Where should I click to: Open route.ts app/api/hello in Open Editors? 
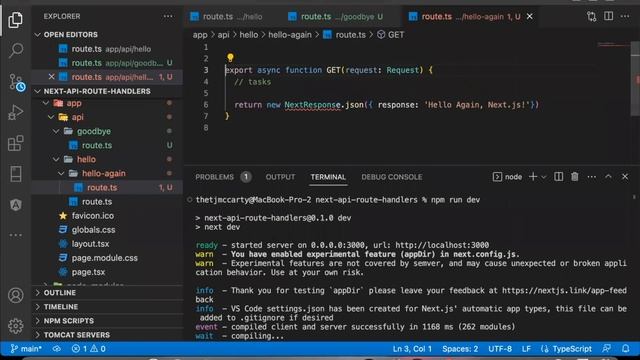coord(107,49)
